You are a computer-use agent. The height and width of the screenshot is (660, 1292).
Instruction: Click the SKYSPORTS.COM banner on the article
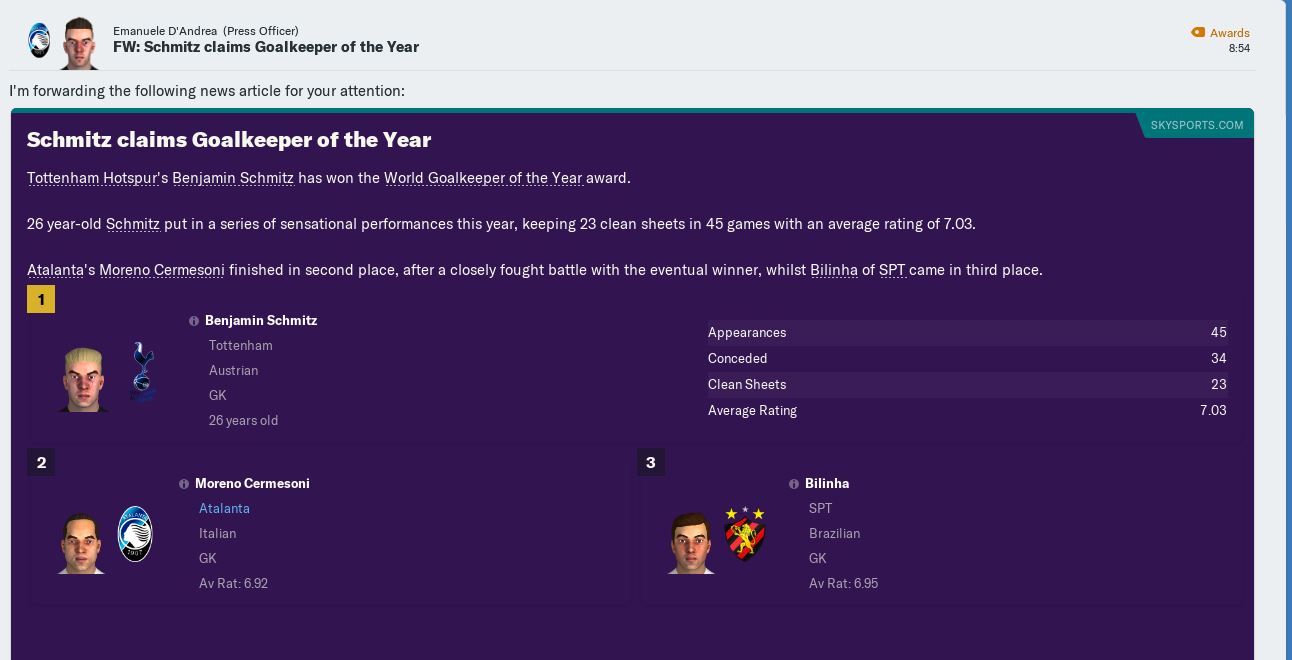tap(1197, 124)
